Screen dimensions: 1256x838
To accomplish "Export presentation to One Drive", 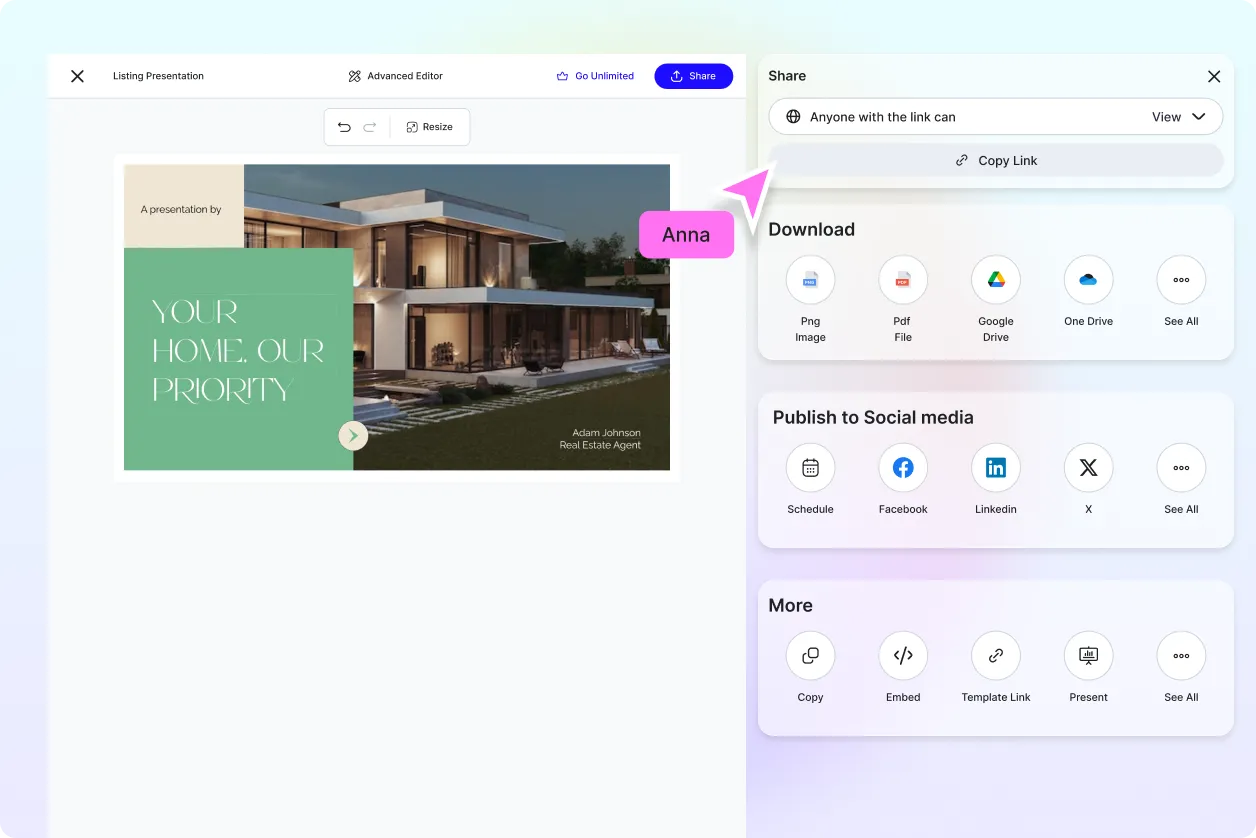I will click(1088, 280).
